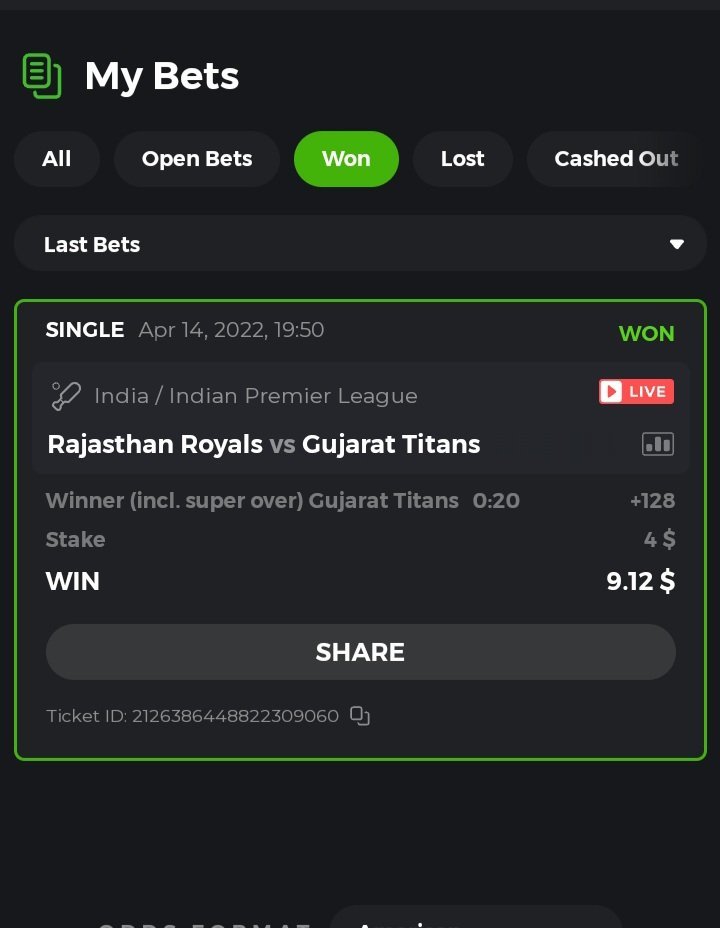Copy the Ticket ID using copy icon

(360, 716)
